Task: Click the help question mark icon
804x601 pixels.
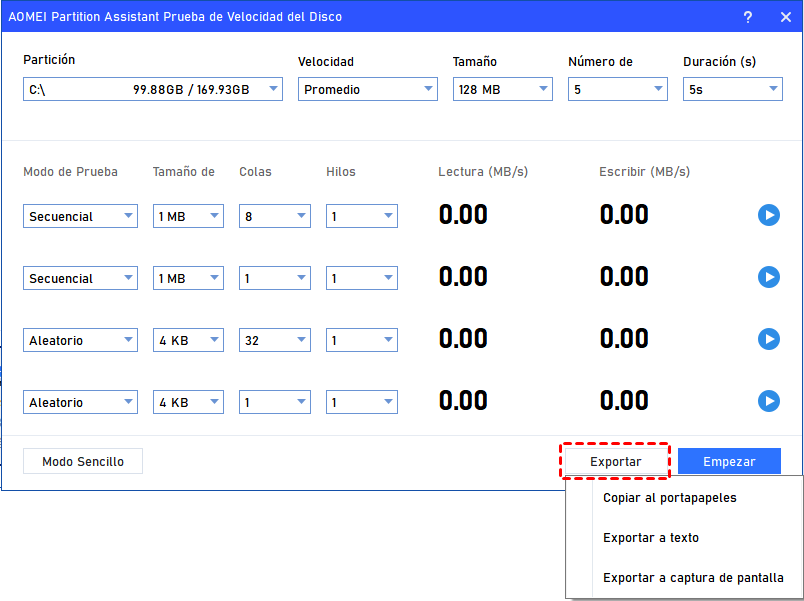Action: pos(748,17)
